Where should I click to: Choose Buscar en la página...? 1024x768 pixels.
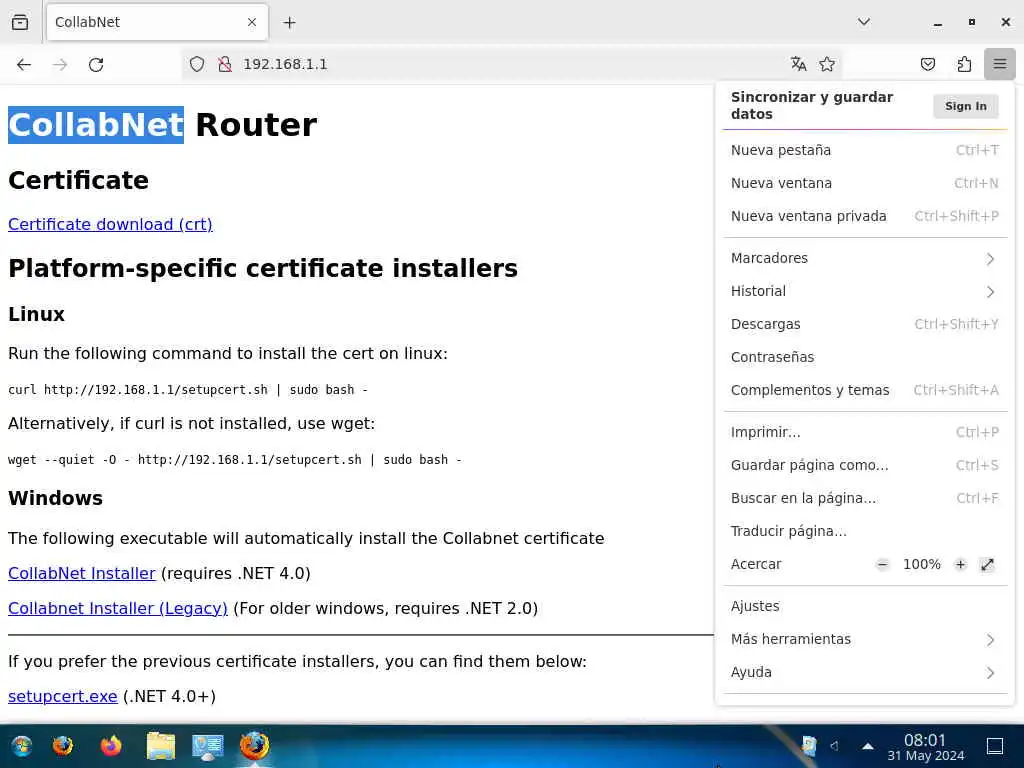coord(865,498)
